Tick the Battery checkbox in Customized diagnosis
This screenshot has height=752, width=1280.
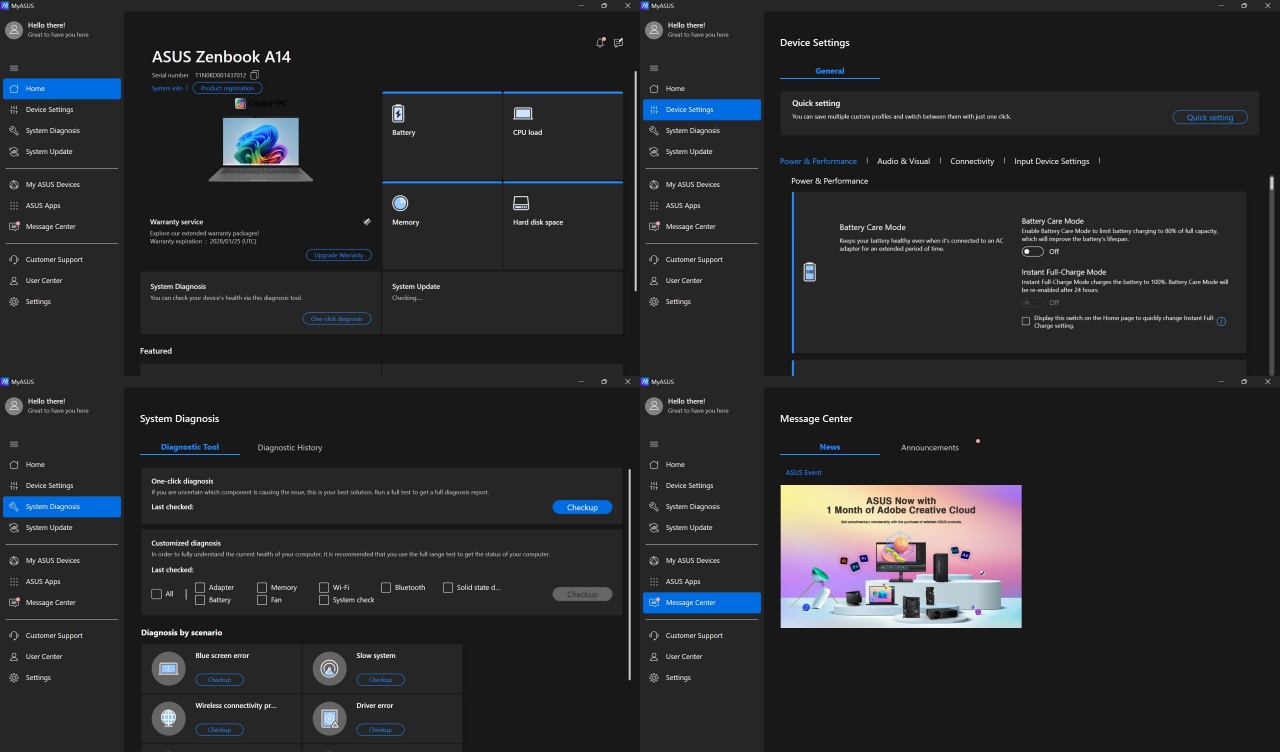point(200,600)
